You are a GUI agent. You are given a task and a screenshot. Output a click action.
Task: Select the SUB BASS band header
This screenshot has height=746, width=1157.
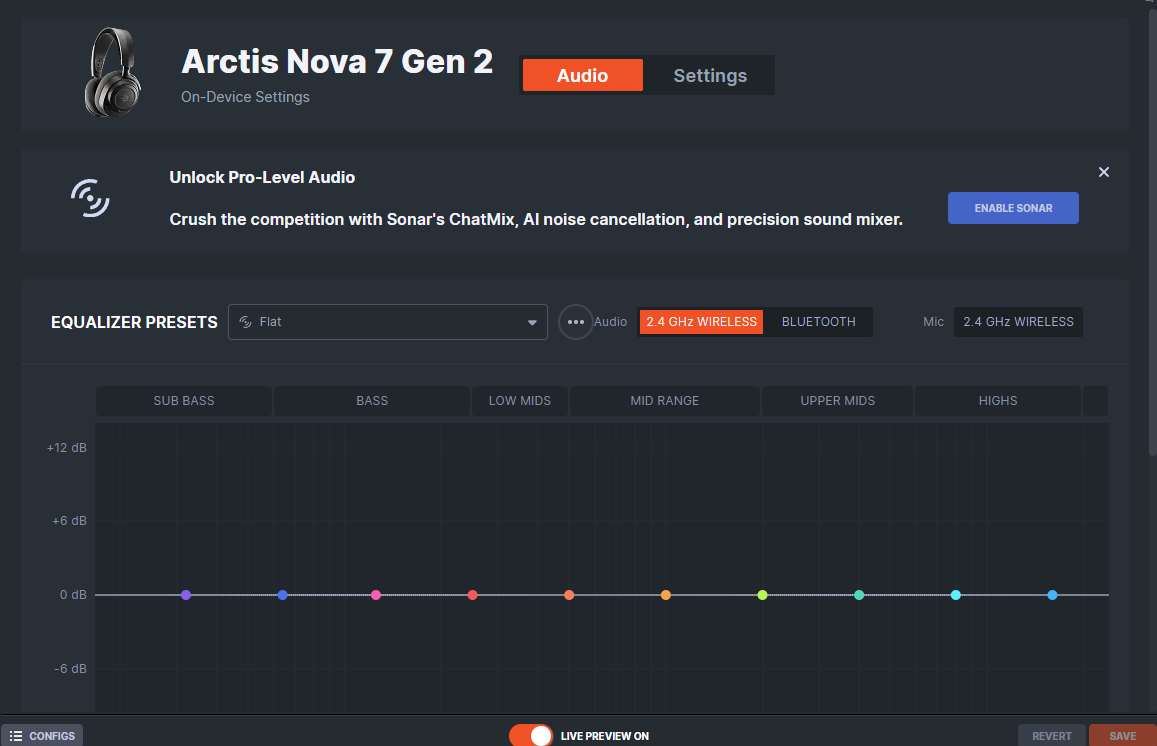[184, 401]
